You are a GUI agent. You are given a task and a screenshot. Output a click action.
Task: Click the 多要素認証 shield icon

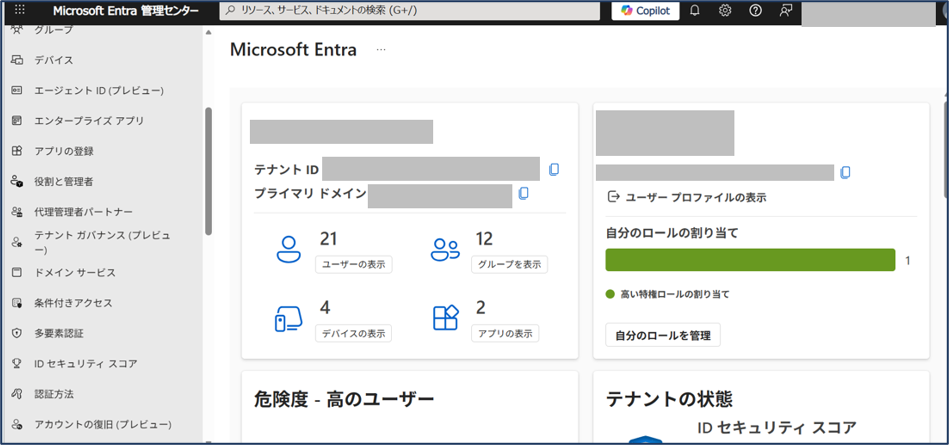[x=17, y=333]
